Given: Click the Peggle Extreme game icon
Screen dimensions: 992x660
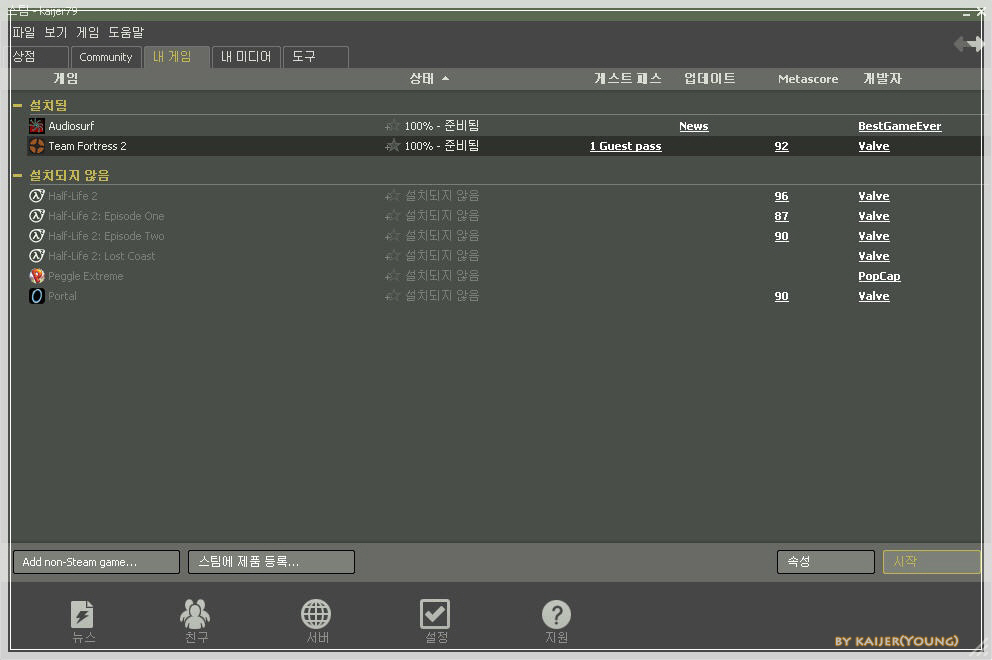Looking at the screenshot, I should (x=37, y=276).
